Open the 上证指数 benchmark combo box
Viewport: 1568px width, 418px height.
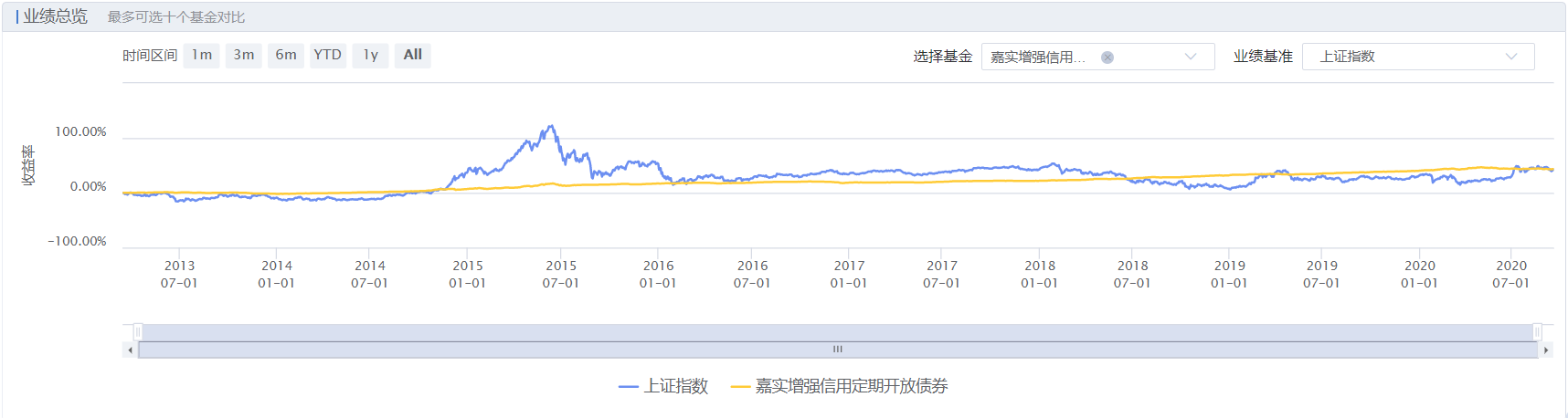point(1407,57)
